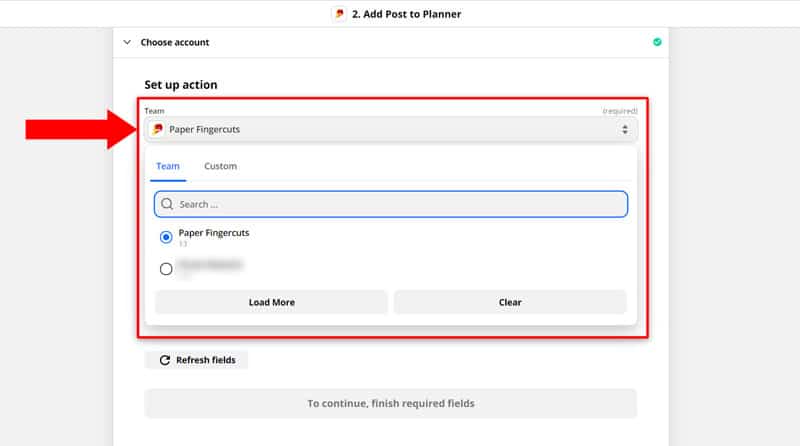Click the circular refresh arrow icon
Image resolution: width=800 pixels, height=446 pixels.
(x=165, y=360)
